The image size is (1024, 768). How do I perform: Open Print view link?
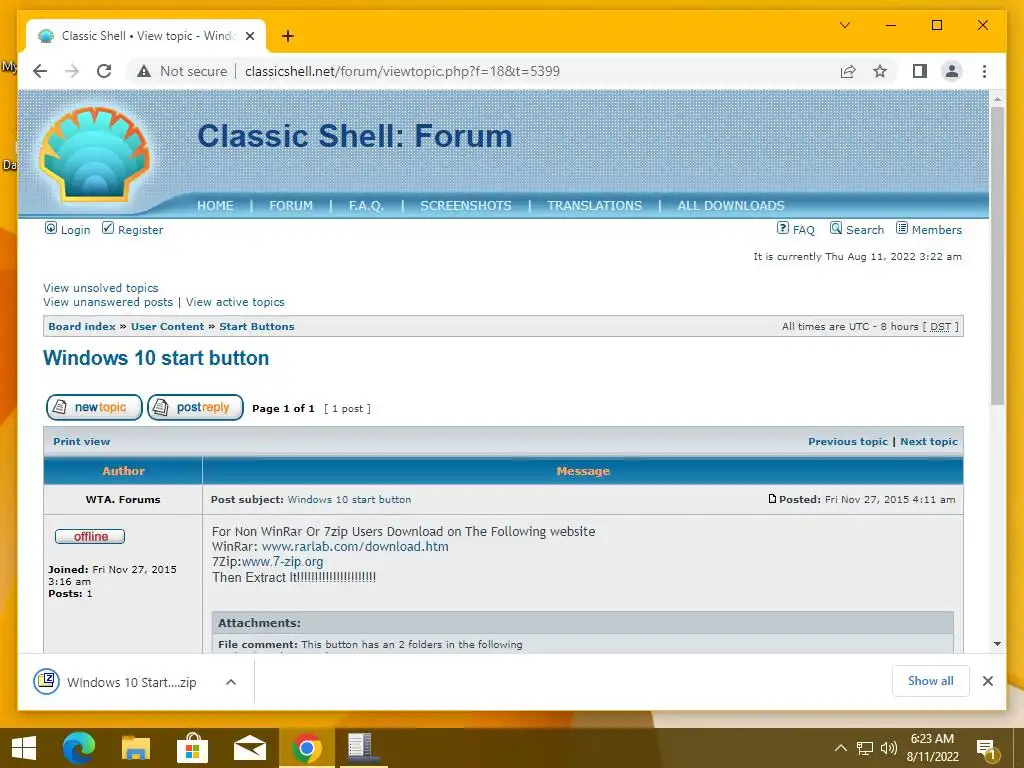tap(82, 441)
